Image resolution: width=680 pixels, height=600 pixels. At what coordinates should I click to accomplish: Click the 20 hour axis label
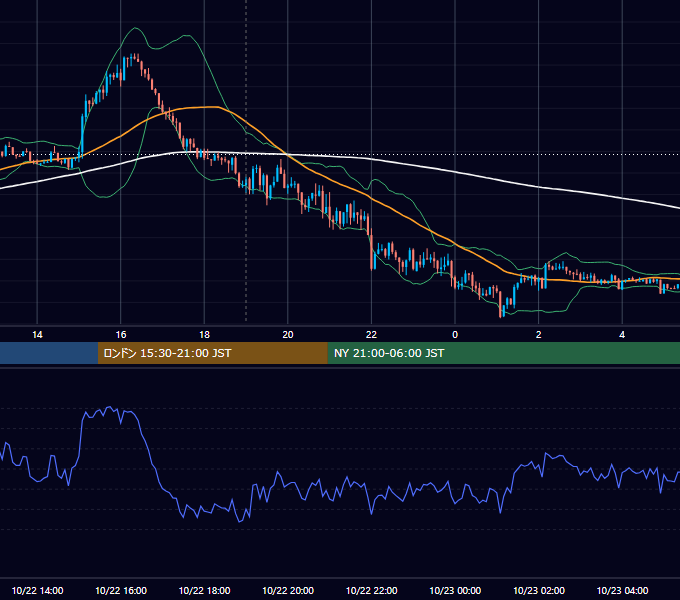[288, 335]
